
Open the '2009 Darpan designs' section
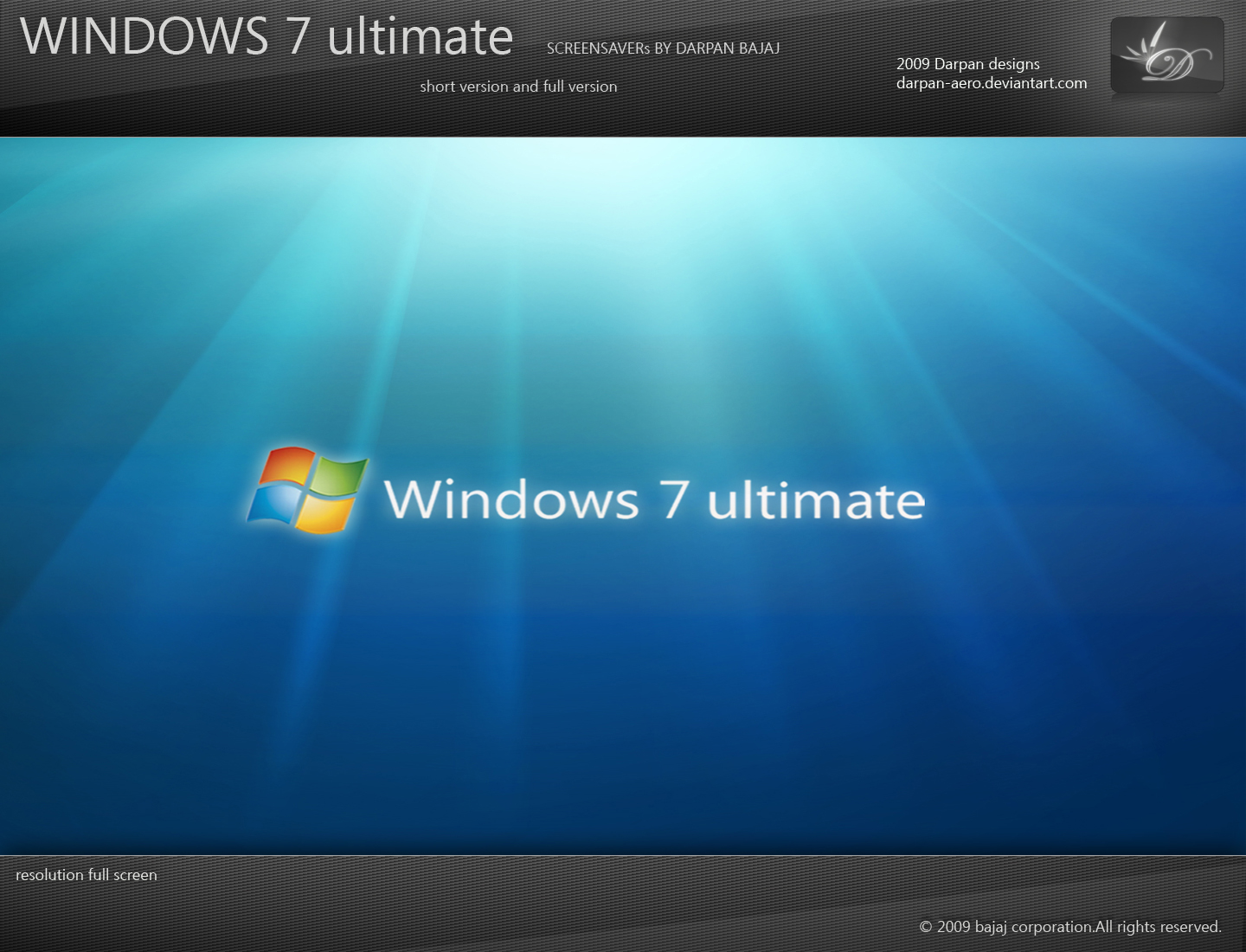[x=969, y=64]
